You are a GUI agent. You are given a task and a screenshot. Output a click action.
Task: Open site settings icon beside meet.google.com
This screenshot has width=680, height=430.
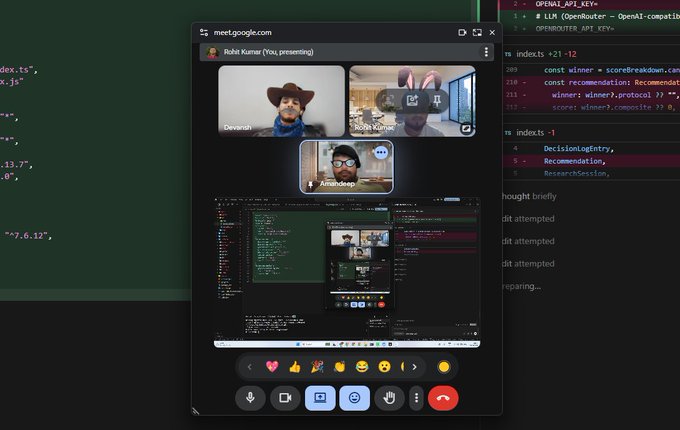[x=204, y=33]
